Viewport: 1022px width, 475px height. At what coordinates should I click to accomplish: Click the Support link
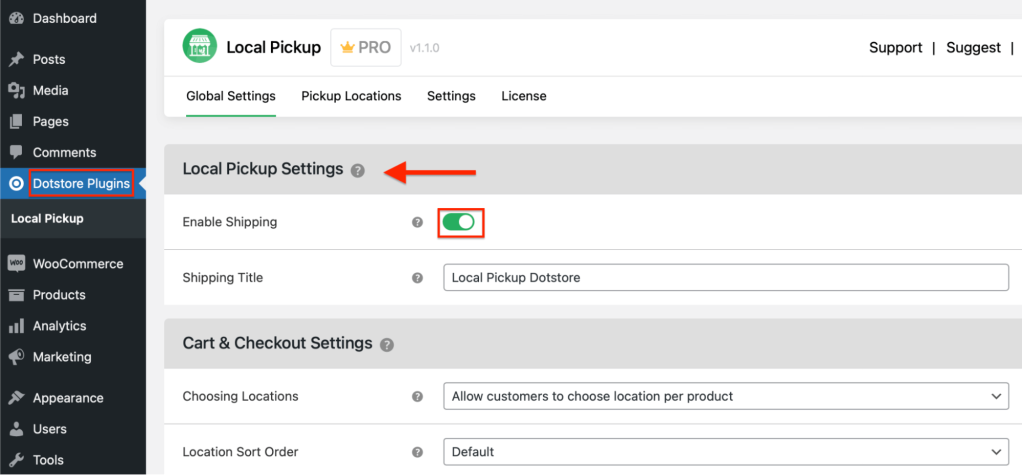(x=895, y=47)
